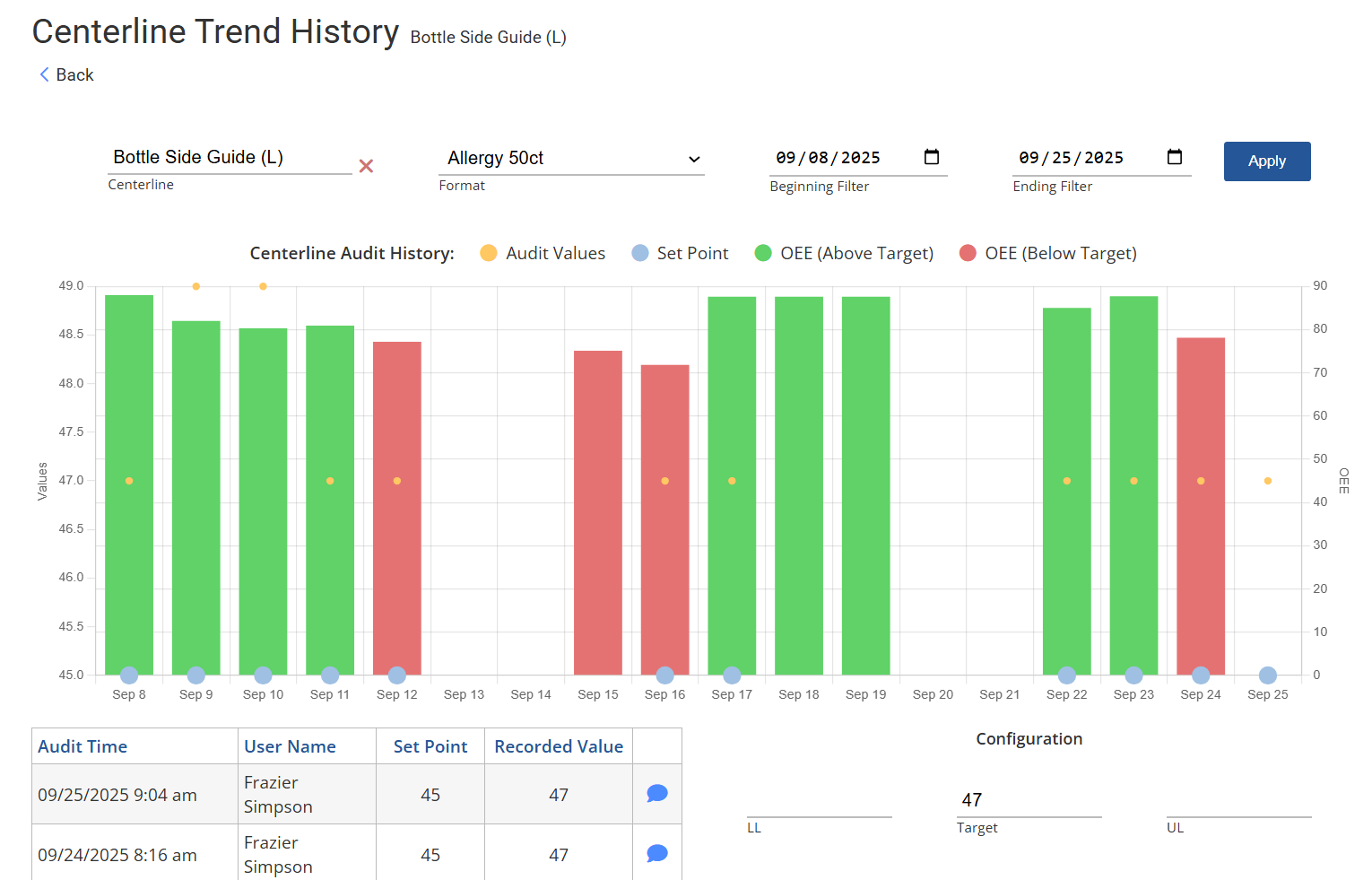The image size is (1372, 880).
Task: Click the Sep 25 set point marker
Action: 1267,675
